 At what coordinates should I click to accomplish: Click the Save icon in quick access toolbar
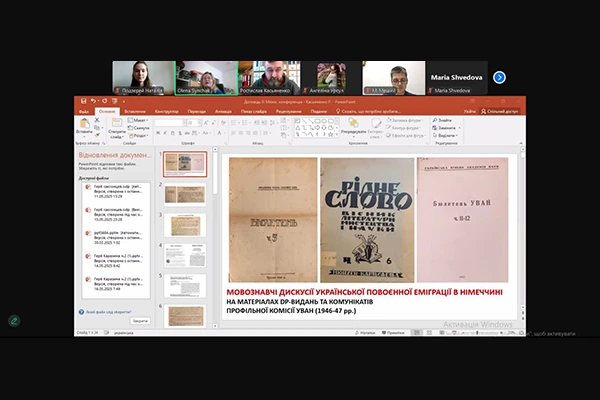pyautogui.click(x=83, y=101)
